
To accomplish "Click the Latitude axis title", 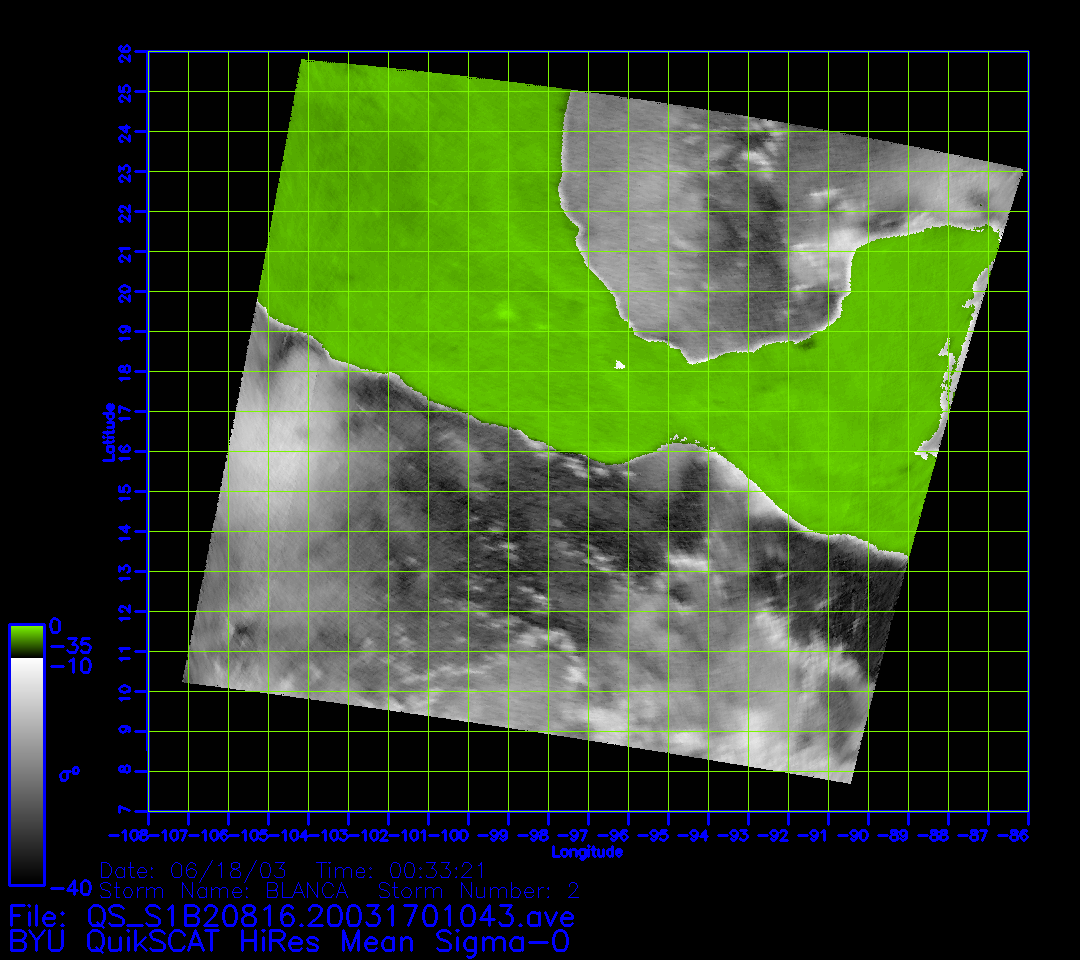I will 106,431.
